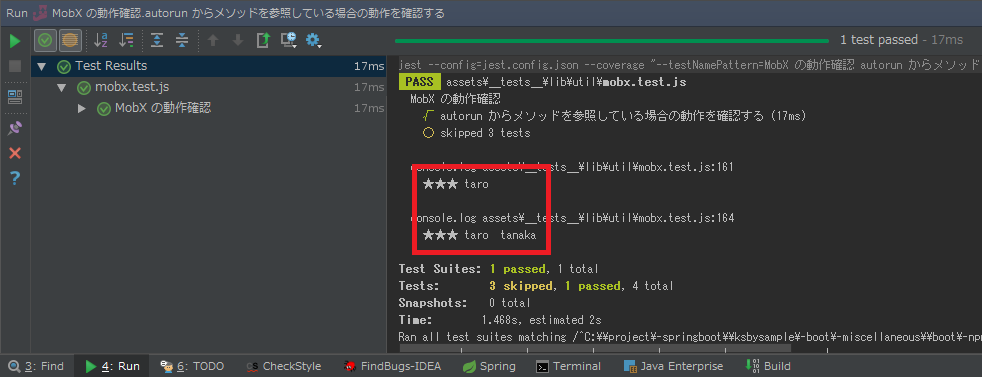The image size is (982, 377).
Task: Click the 'Time: 1.468s' output line
Action: (x=500, y=320)
